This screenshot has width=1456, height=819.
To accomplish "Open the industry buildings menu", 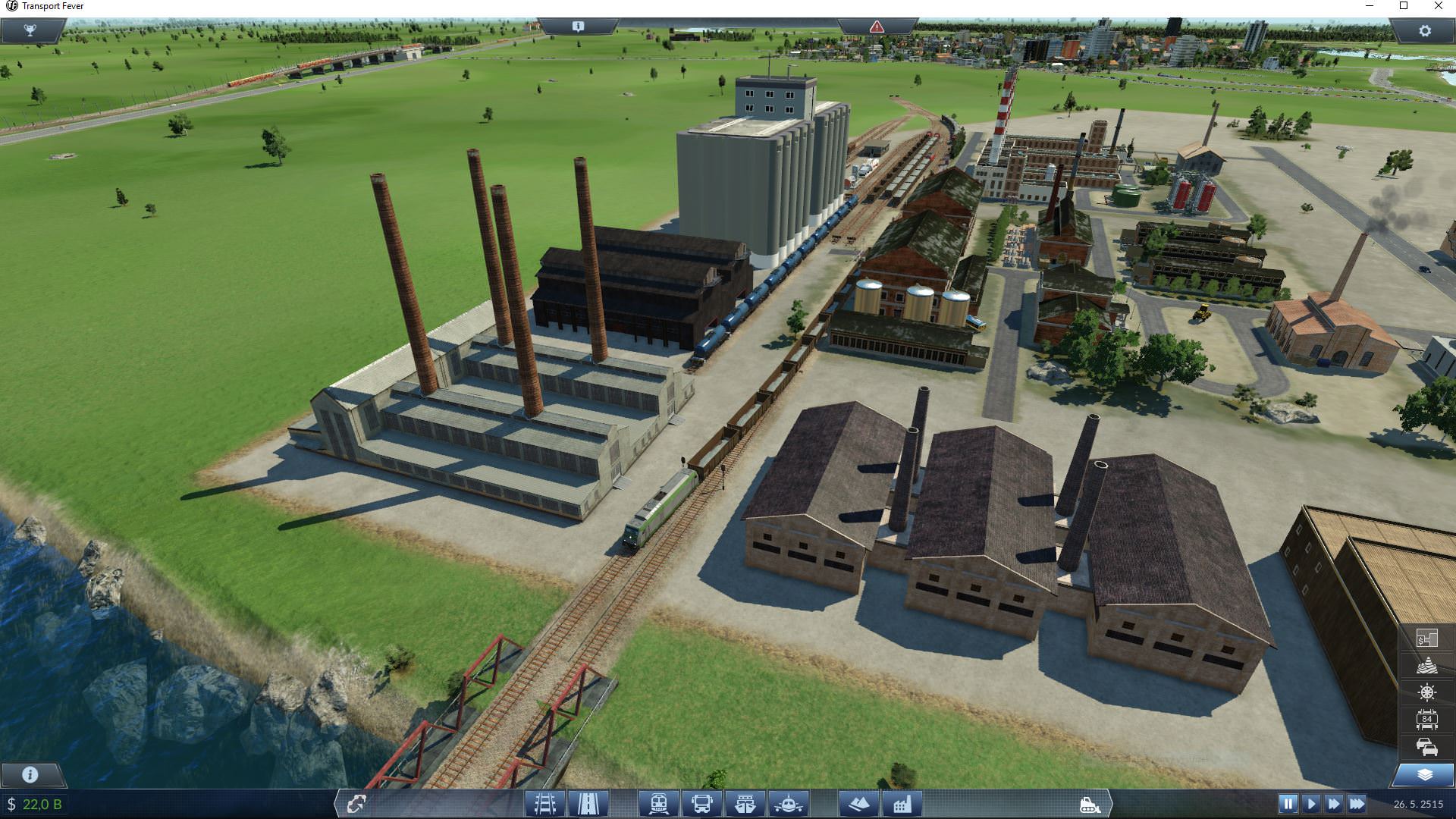I will tap(902, 804).
